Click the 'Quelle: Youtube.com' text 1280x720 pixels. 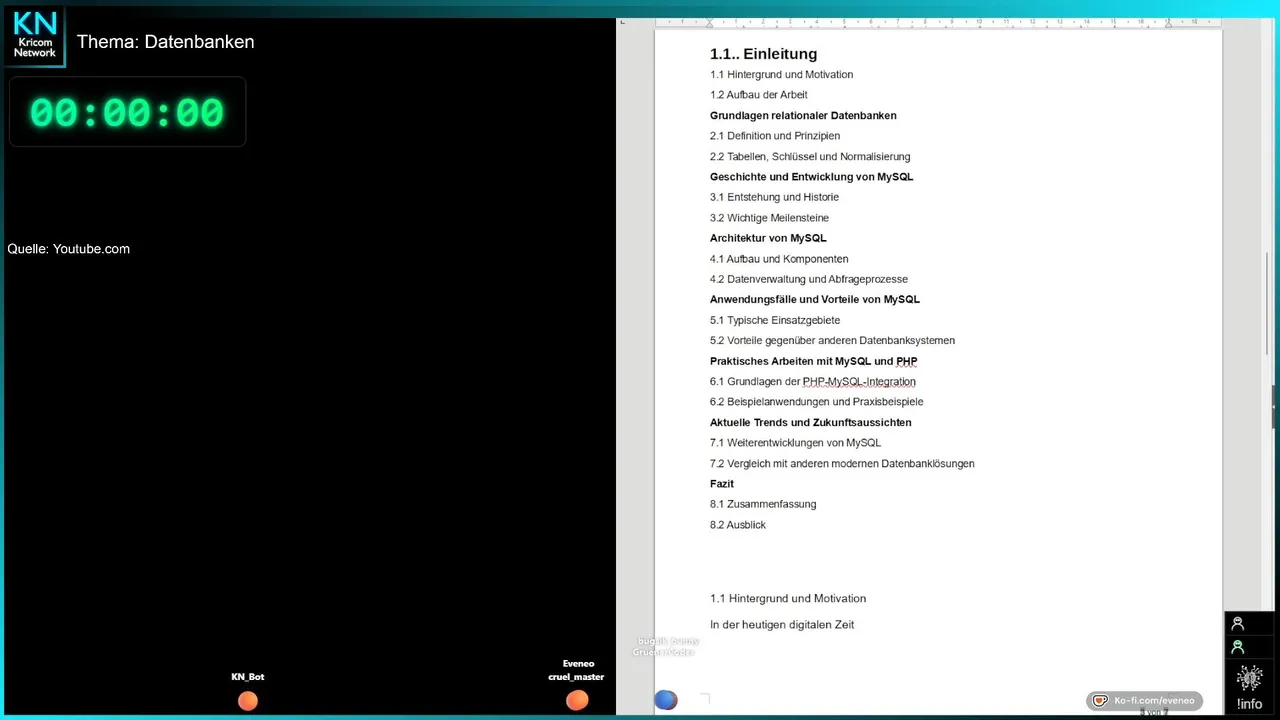point(69,249)
